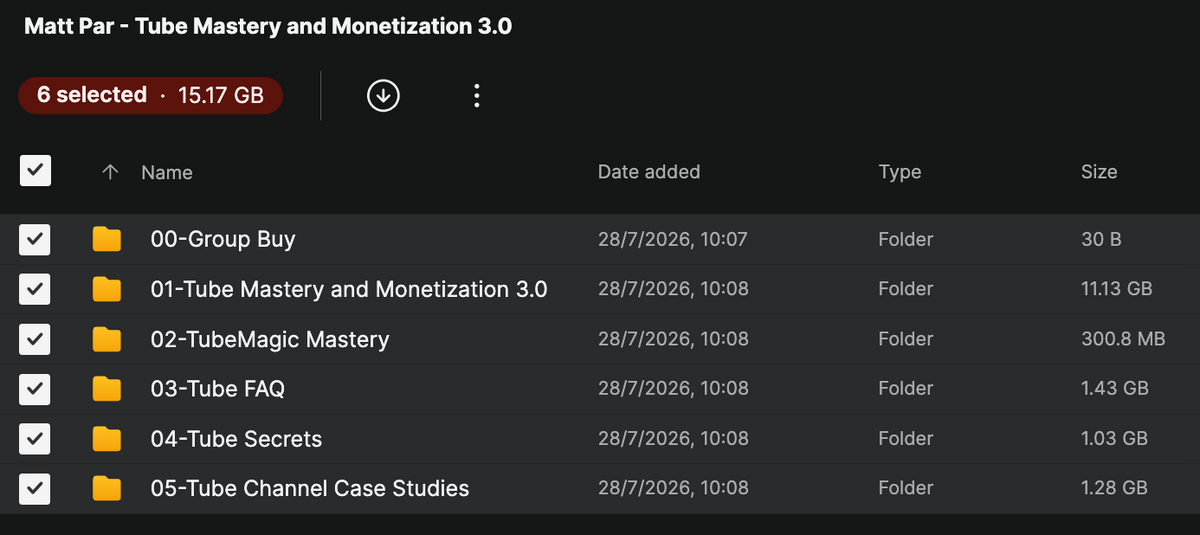Toggle the 05-Tube Channel Case Studies checkbox
The image size is (1200, 535).
(35, 489)
